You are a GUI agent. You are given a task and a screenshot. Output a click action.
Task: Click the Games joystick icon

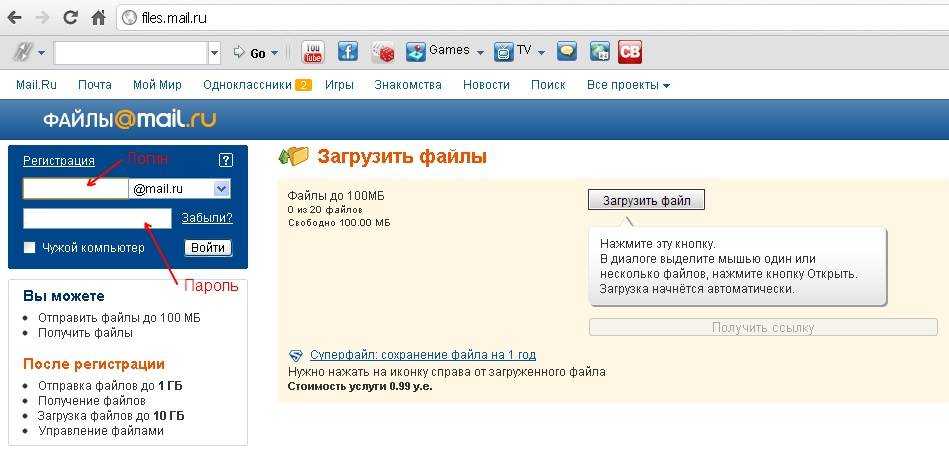click(416, 52)
